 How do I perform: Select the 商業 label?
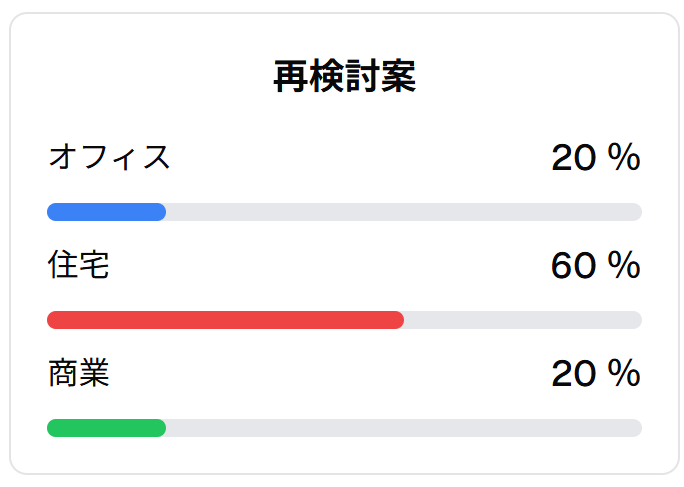(x=79, y=373)
